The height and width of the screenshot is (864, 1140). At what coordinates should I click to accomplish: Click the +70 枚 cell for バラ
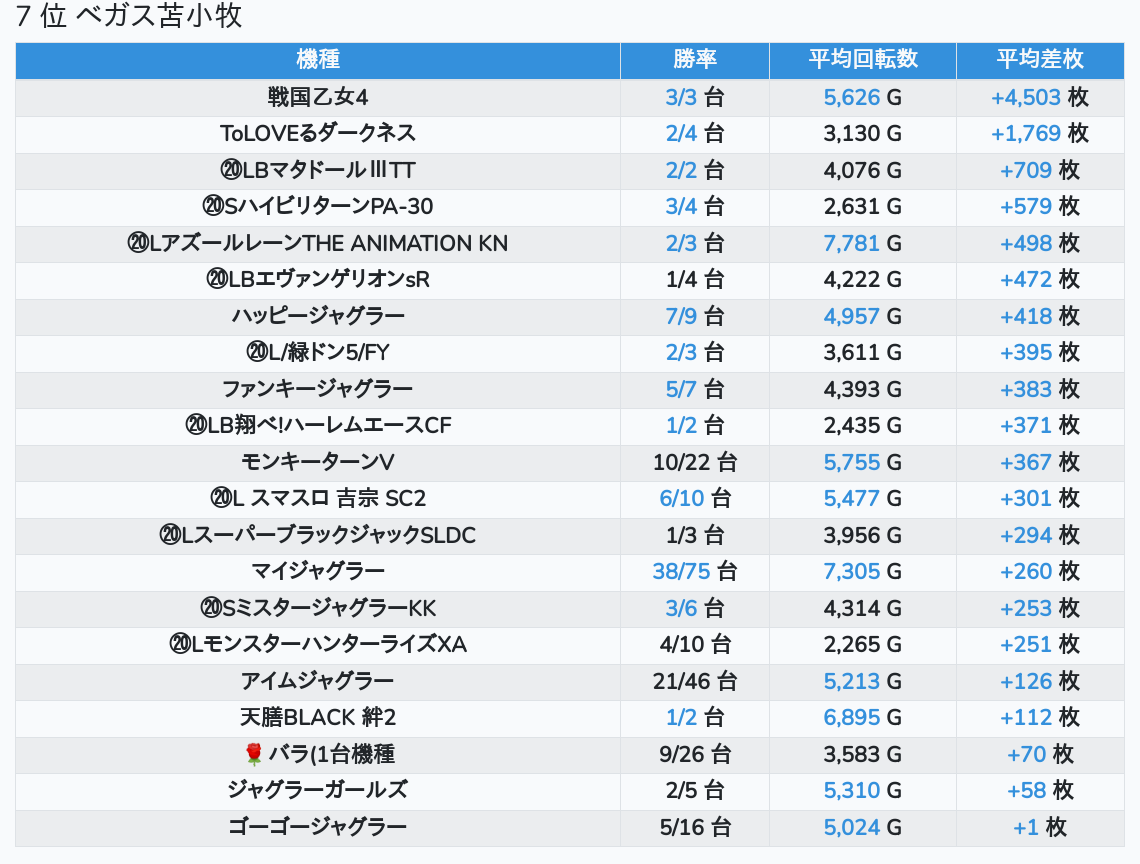1040,754
